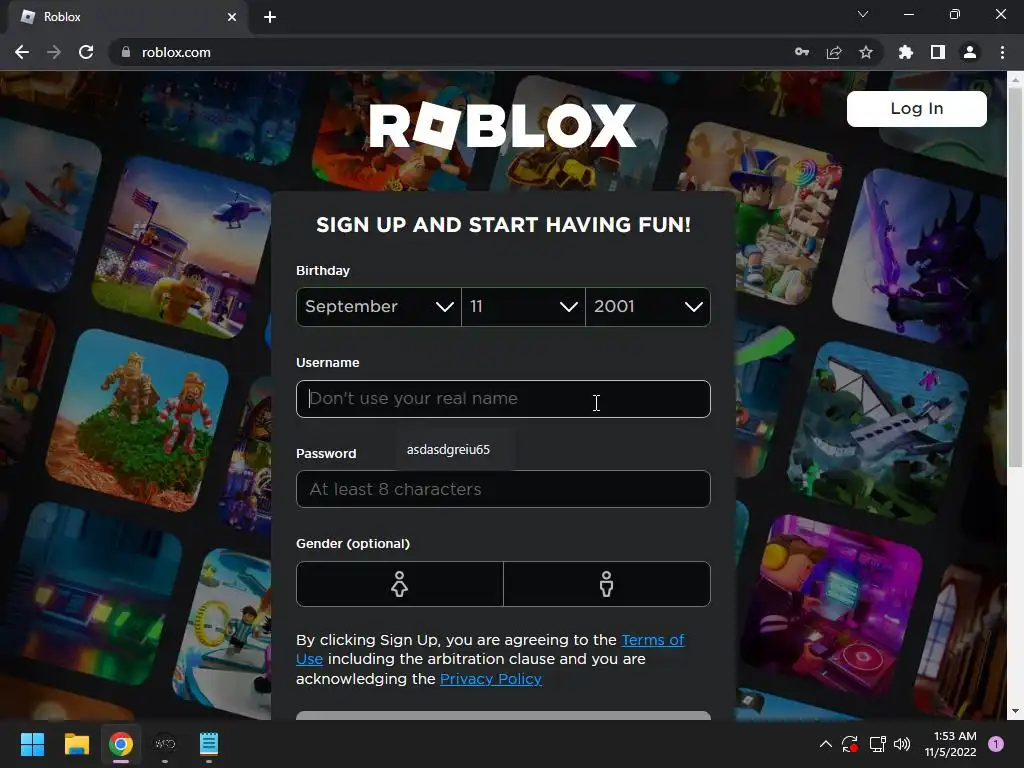This screenshot has width=1024, height=768.
Task: Select the female gender icon
Action: (400, 584)
